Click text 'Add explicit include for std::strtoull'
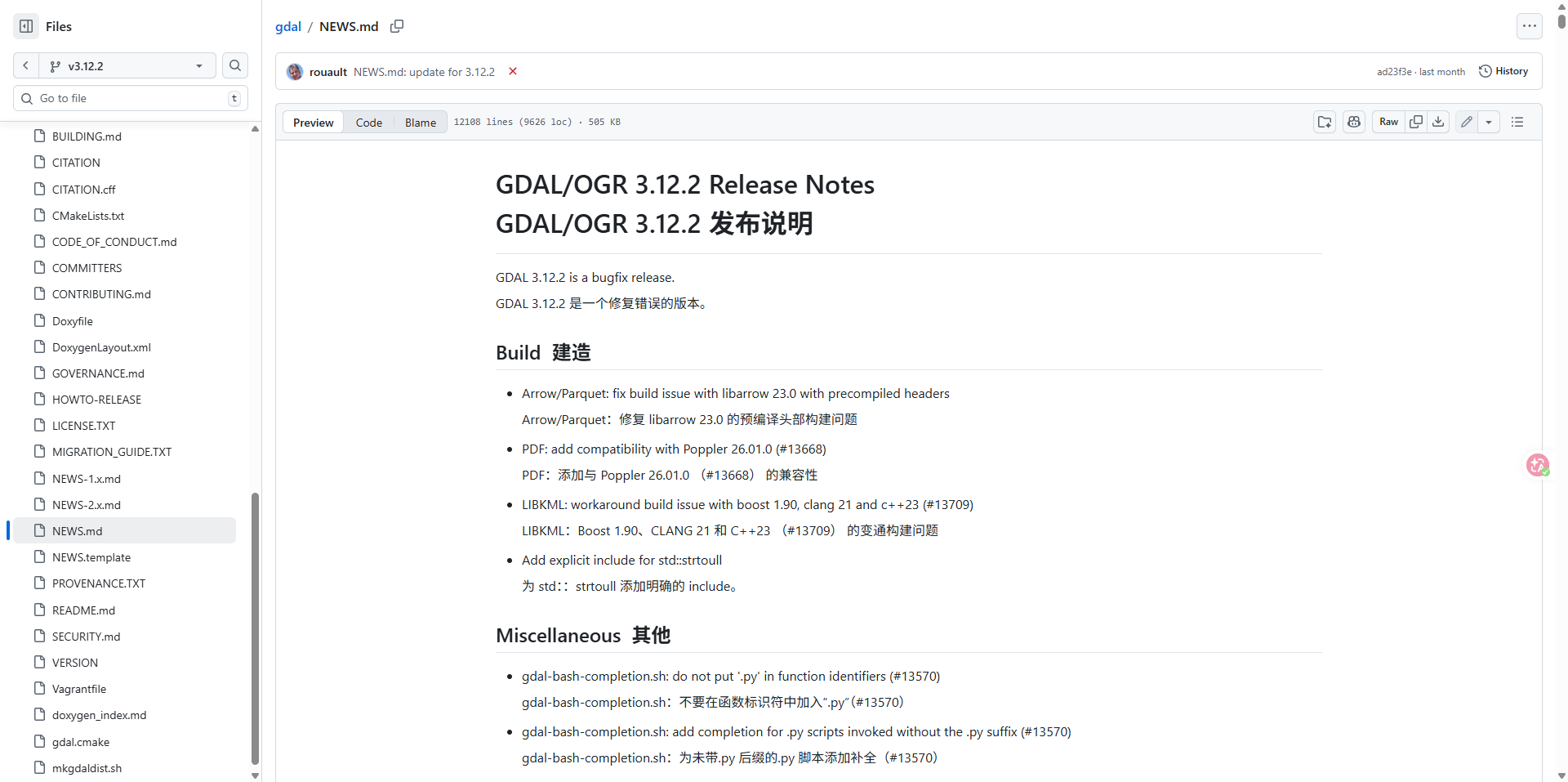 coord(621,560)
